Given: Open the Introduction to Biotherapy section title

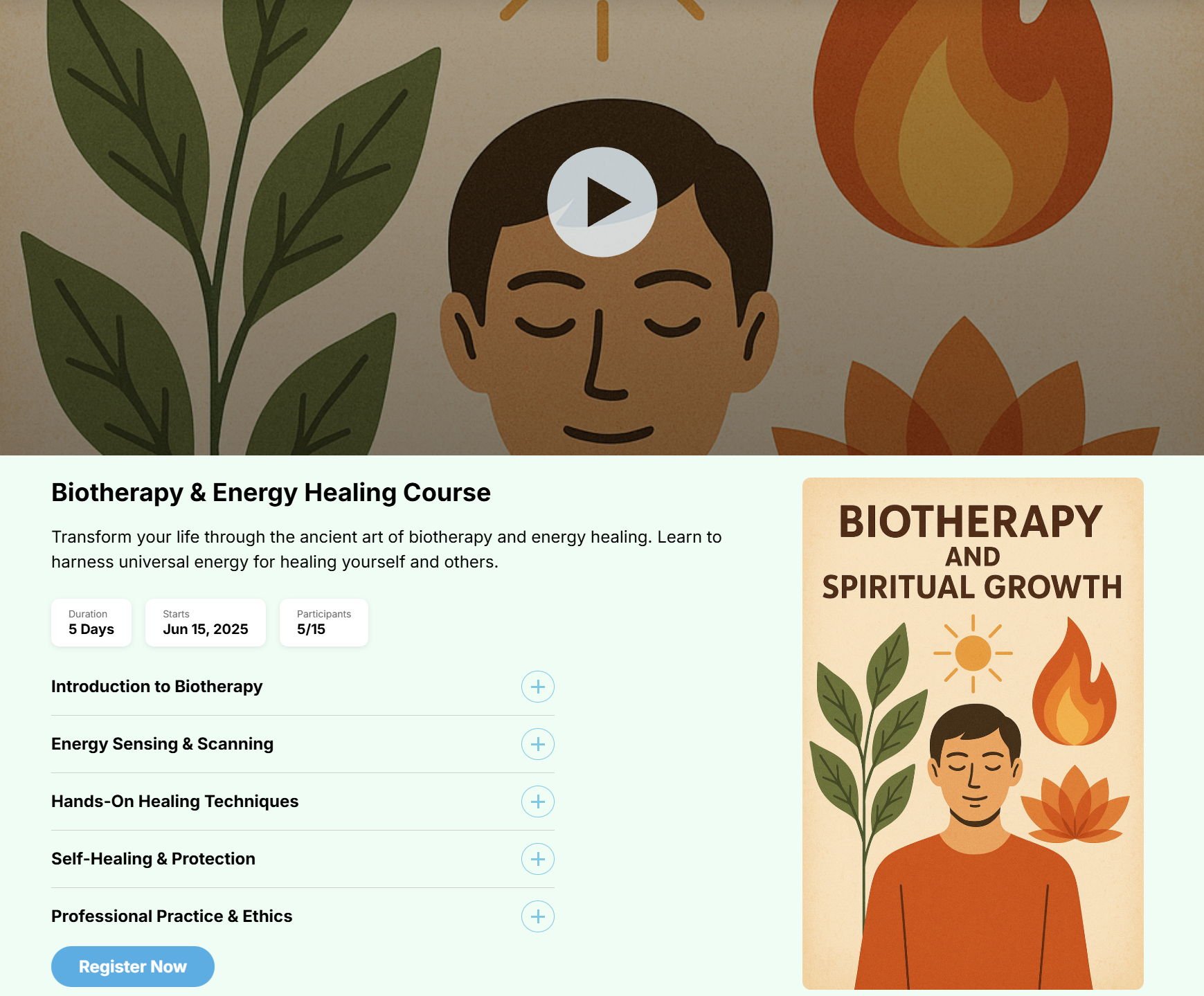Looking at the screenshot, I should pos(157,687).
